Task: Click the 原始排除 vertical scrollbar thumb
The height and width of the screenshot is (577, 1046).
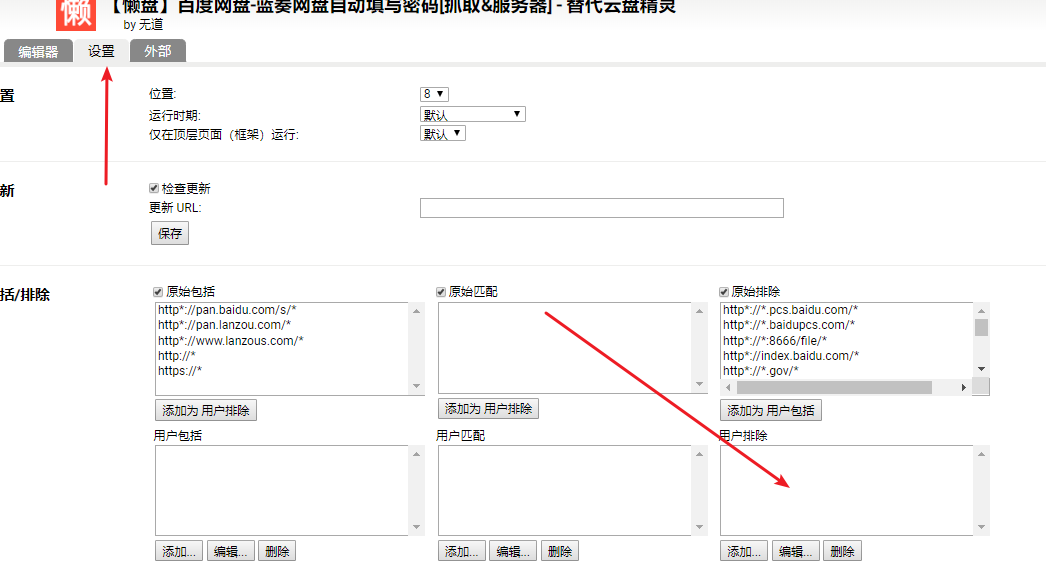Action: tap(981, 328)
